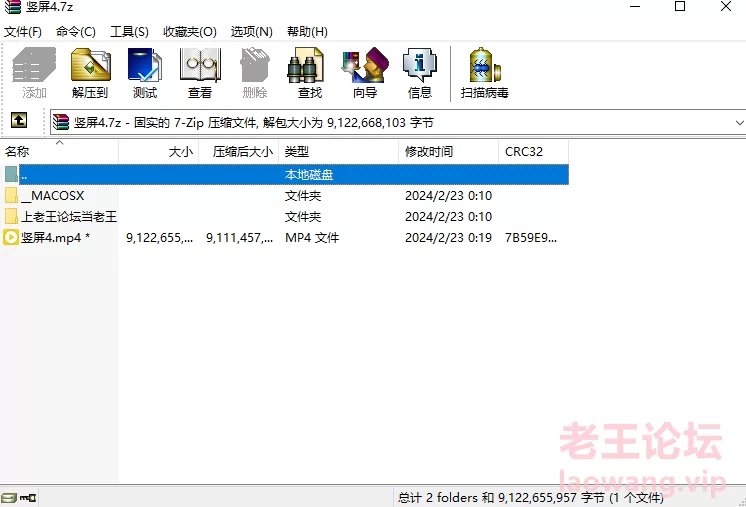Select the 上老王论坛当老王 folder icon

click(11, 216)
